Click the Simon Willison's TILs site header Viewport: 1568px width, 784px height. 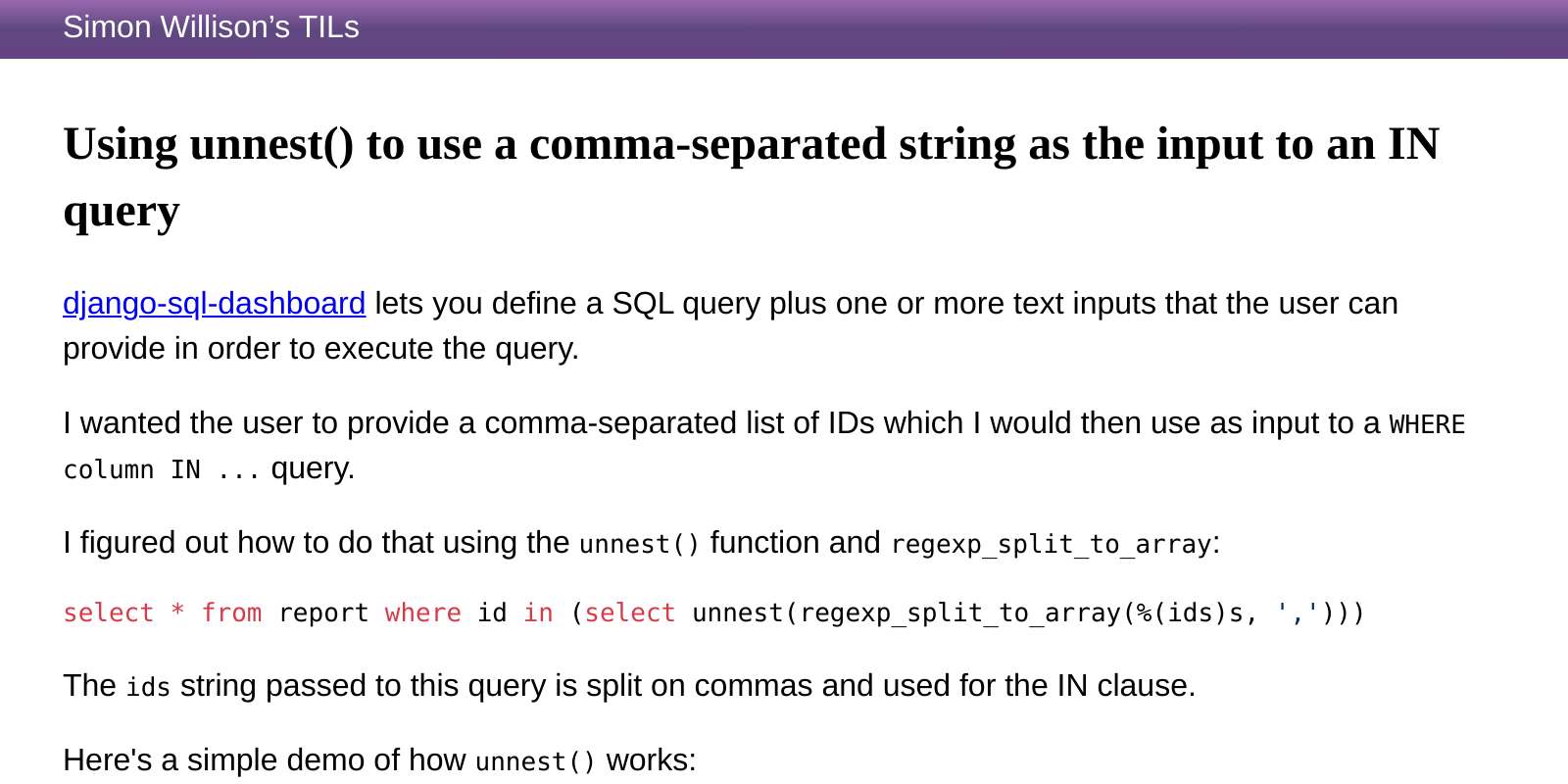211,27
